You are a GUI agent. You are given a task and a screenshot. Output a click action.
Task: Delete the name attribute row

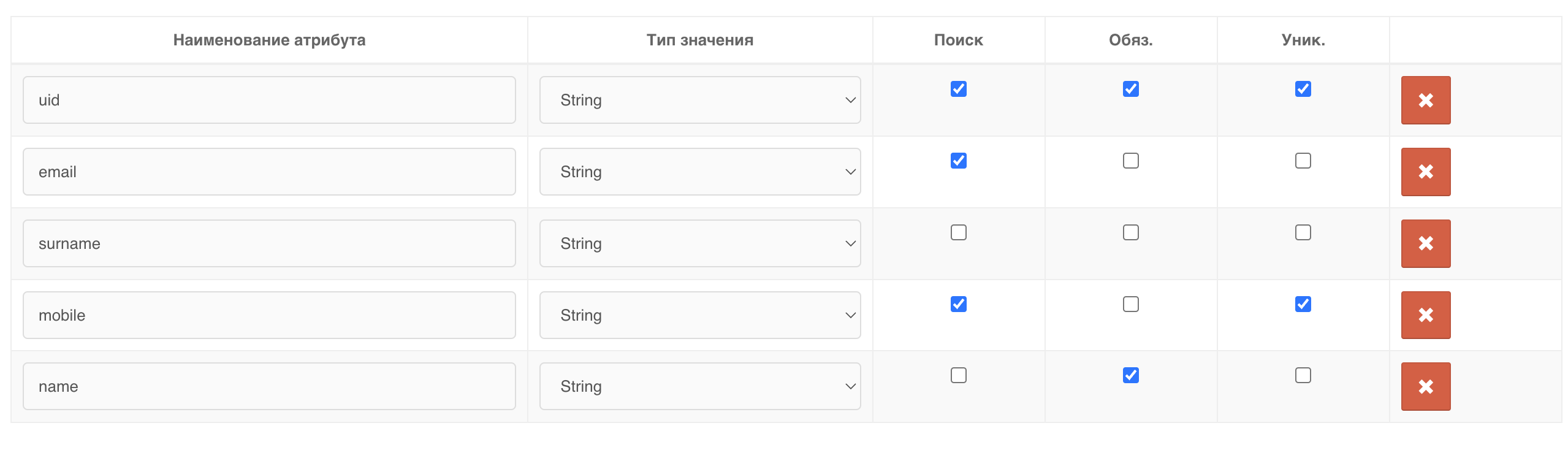click(1425, 386)
